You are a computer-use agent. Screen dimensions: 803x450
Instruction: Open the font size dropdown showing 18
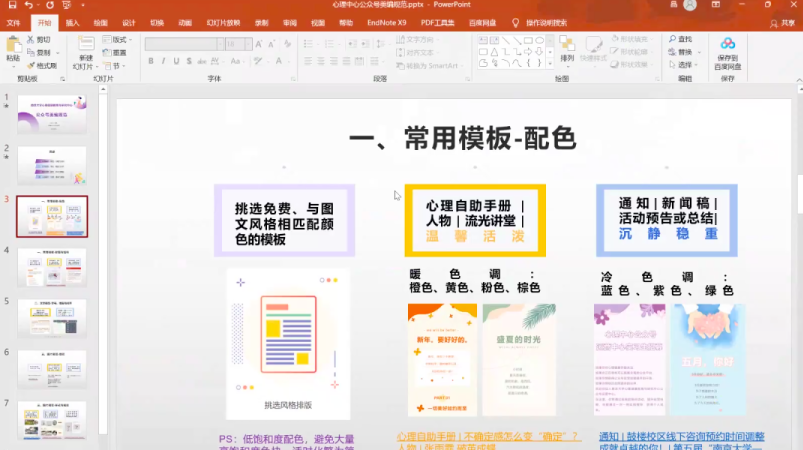coord(248,44)
